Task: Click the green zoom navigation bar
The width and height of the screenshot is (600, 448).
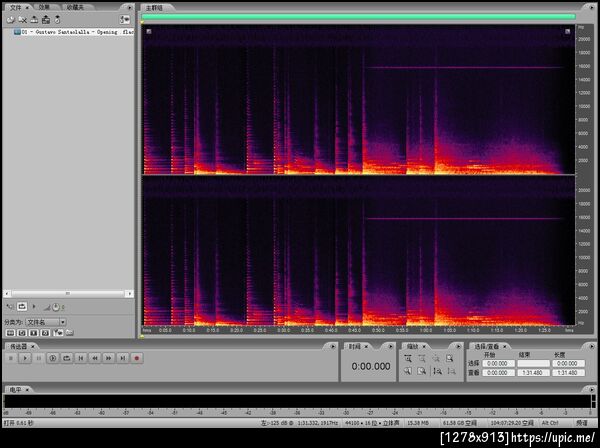Action: pos(359,16)
